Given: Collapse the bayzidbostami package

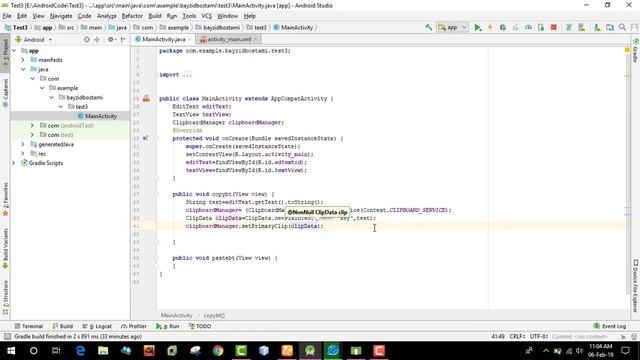Looking at the screenshot, I should (51, 97).
